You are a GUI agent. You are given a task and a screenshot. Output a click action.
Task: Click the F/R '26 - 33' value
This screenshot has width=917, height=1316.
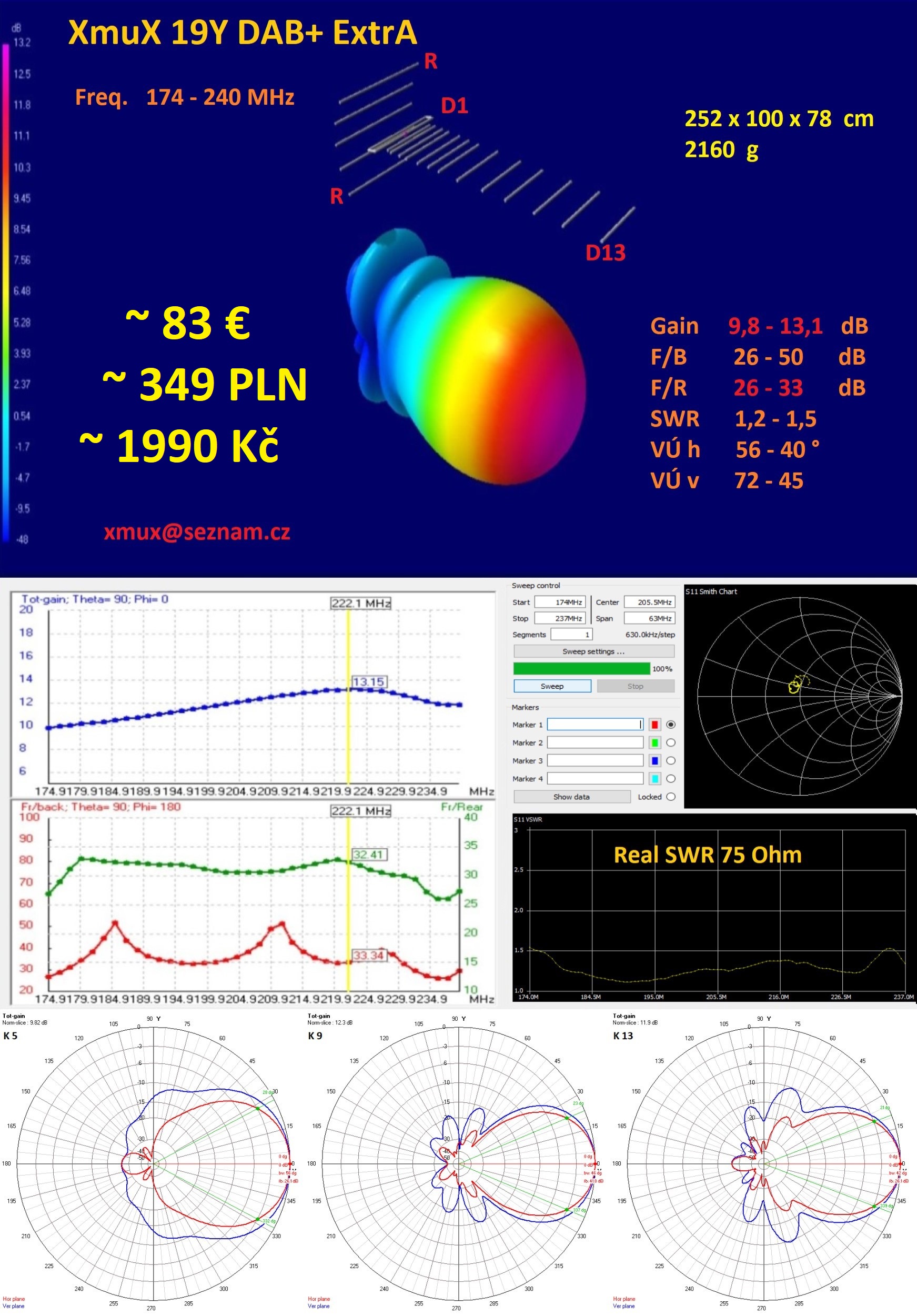click(769, 388)
